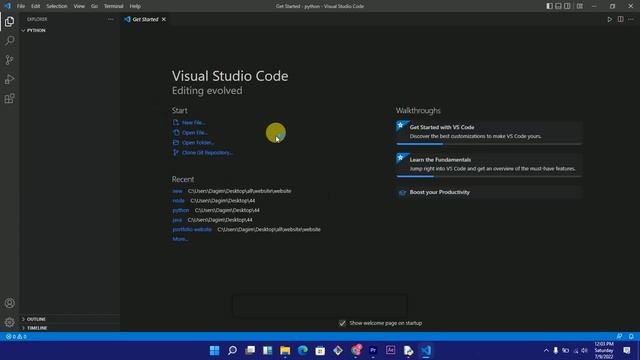The image size is (640, 360).
Task: Open the File menu
Action: (21, 6)
